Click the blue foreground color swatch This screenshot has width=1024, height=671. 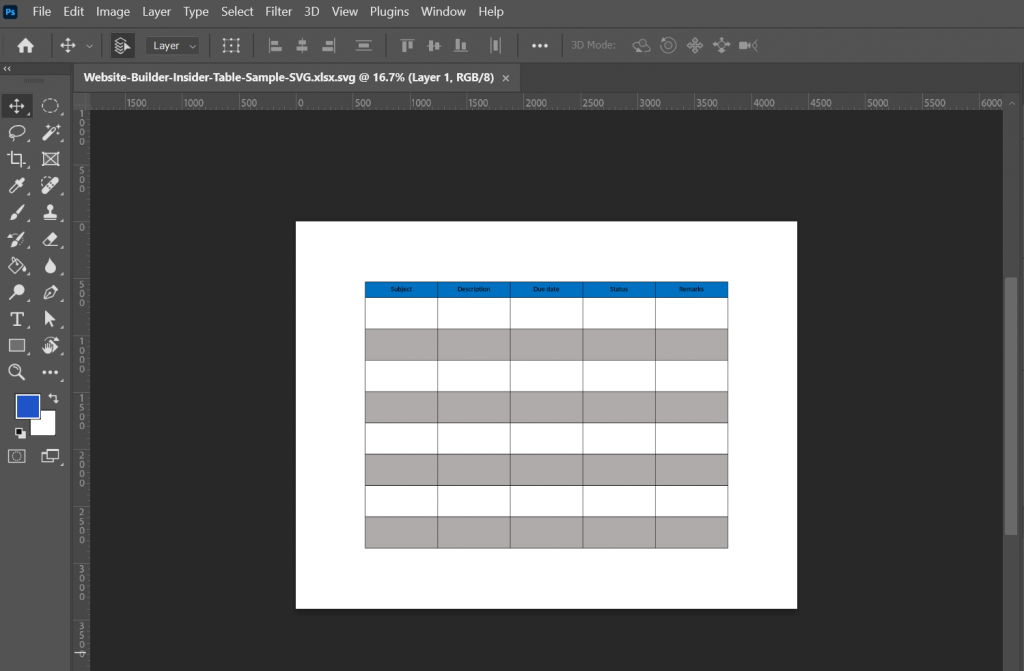pos(27,406)
